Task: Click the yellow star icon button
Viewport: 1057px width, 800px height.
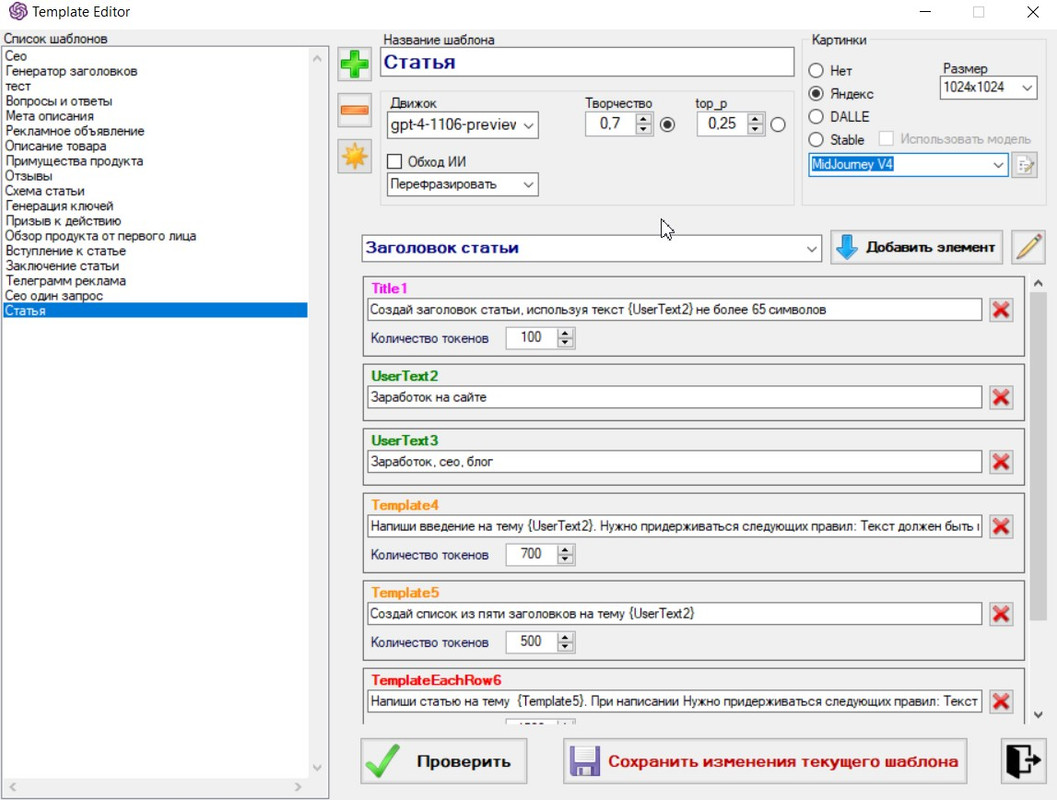Action: click(354, 156)
